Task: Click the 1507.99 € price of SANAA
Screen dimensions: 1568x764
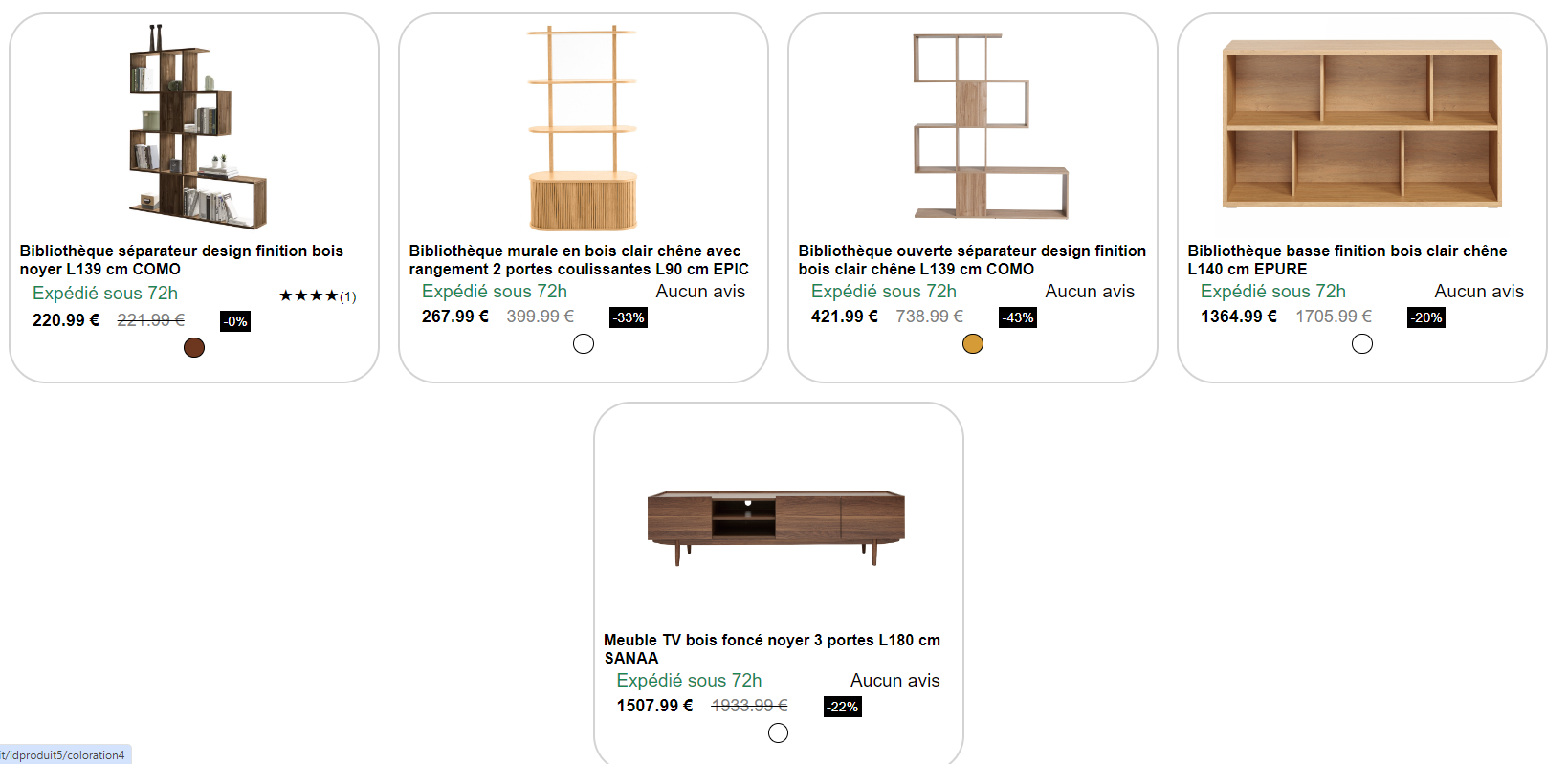Action: [x=654, y=706]
